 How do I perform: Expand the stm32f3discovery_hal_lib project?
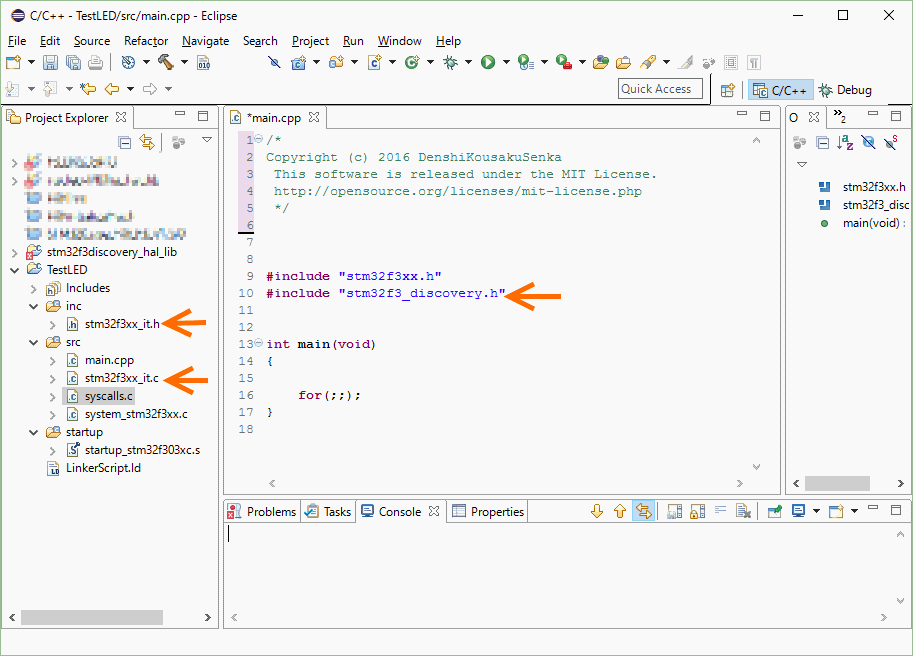coord(14,253)
